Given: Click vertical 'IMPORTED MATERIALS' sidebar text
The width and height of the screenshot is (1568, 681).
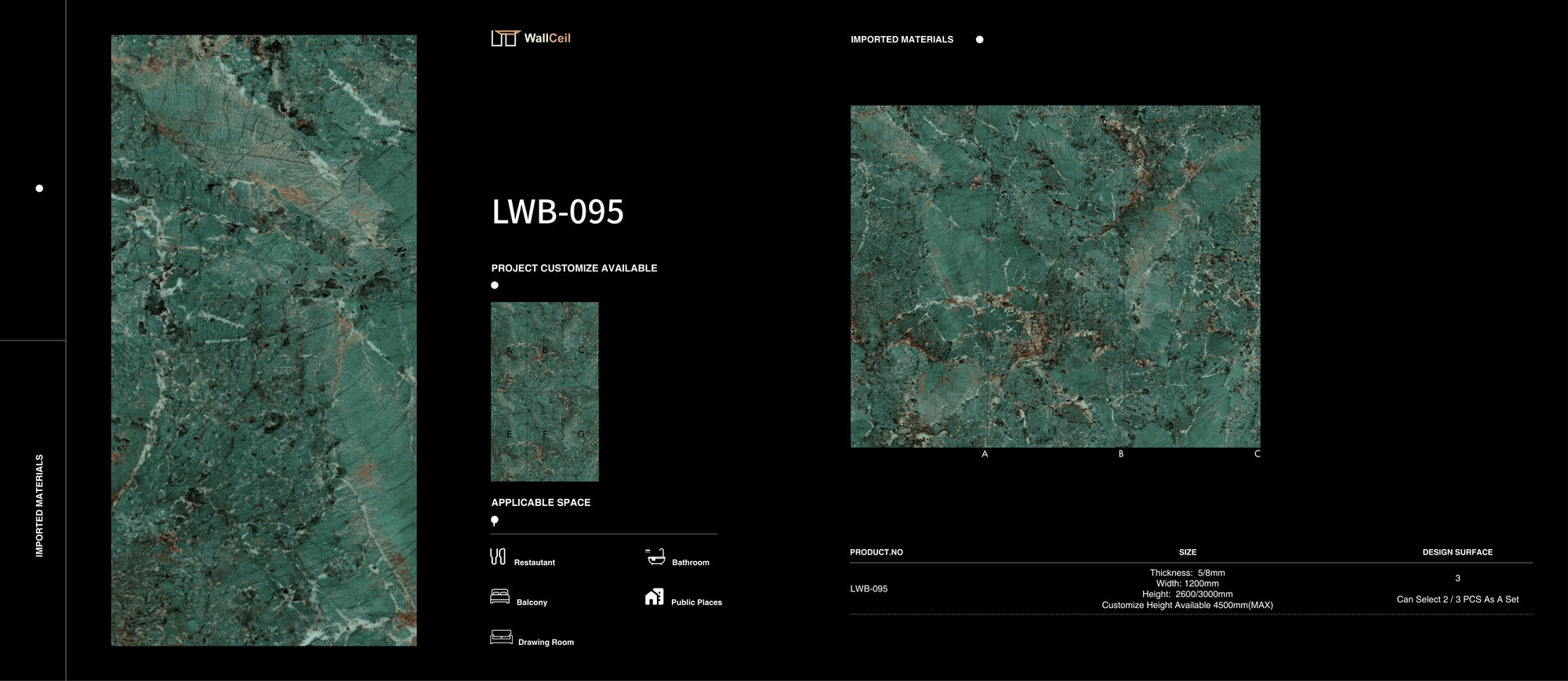Looking at the screenshot, I should [39, 506].
